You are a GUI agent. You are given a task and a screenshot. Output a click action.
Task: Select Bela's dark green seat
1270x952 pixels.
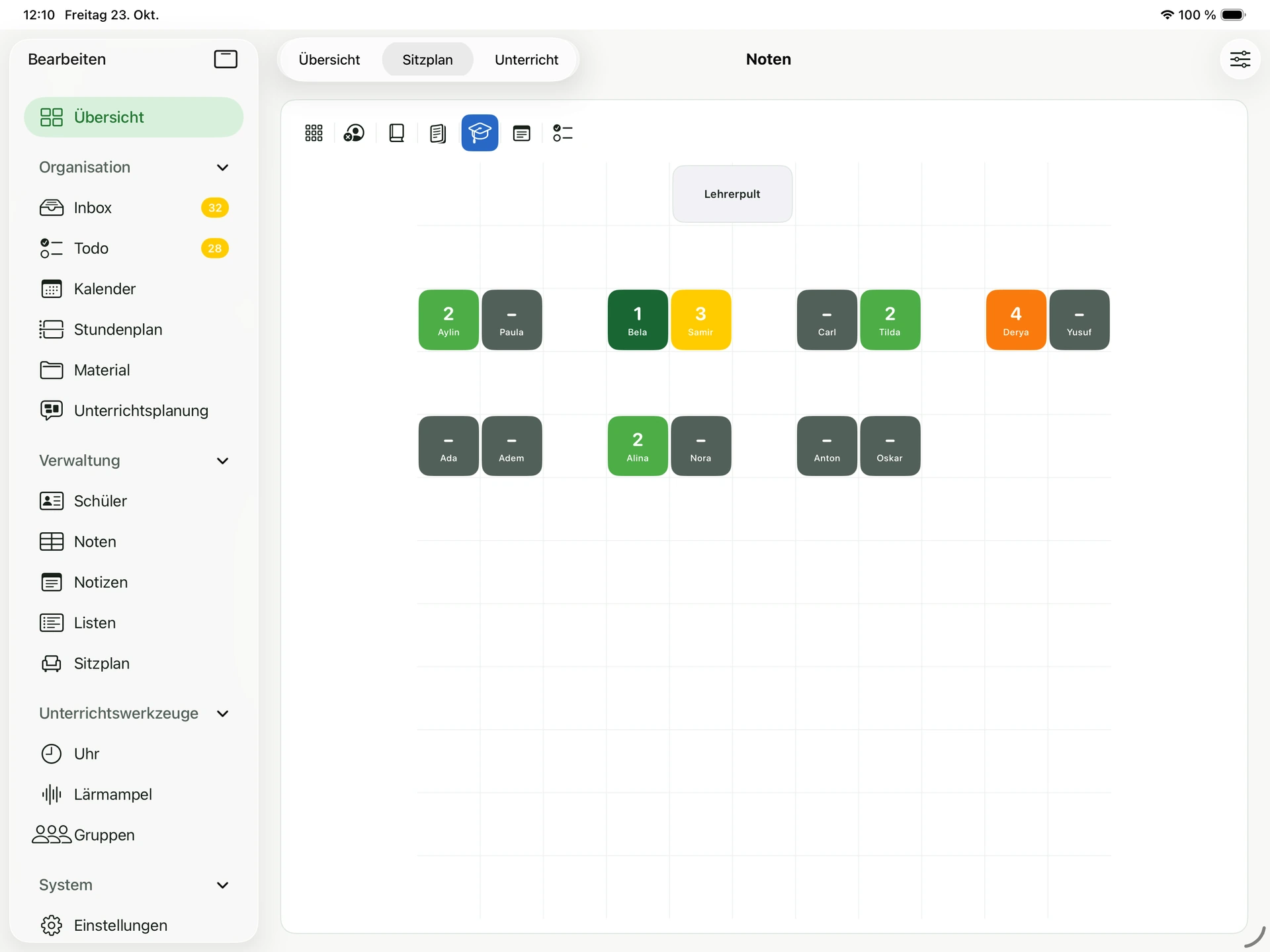[638, 319]
